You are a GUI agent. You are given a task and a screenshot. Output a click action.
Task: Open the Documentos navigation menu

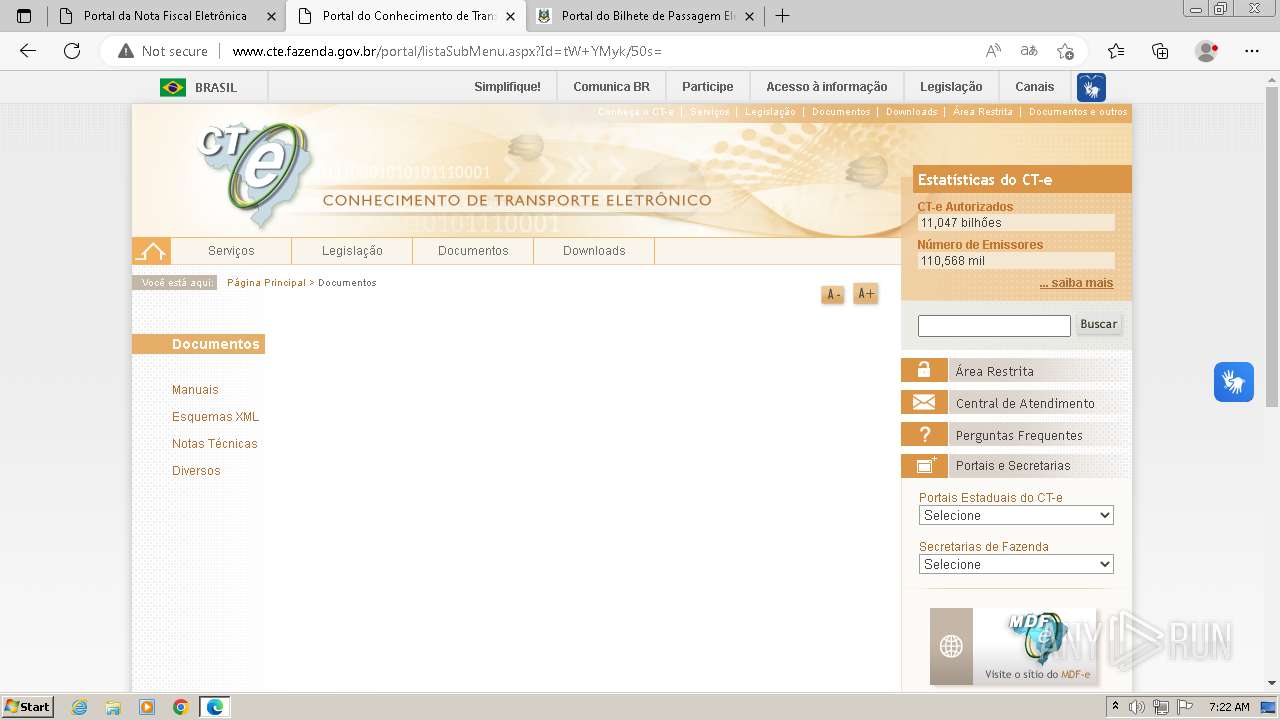[473, 251]
